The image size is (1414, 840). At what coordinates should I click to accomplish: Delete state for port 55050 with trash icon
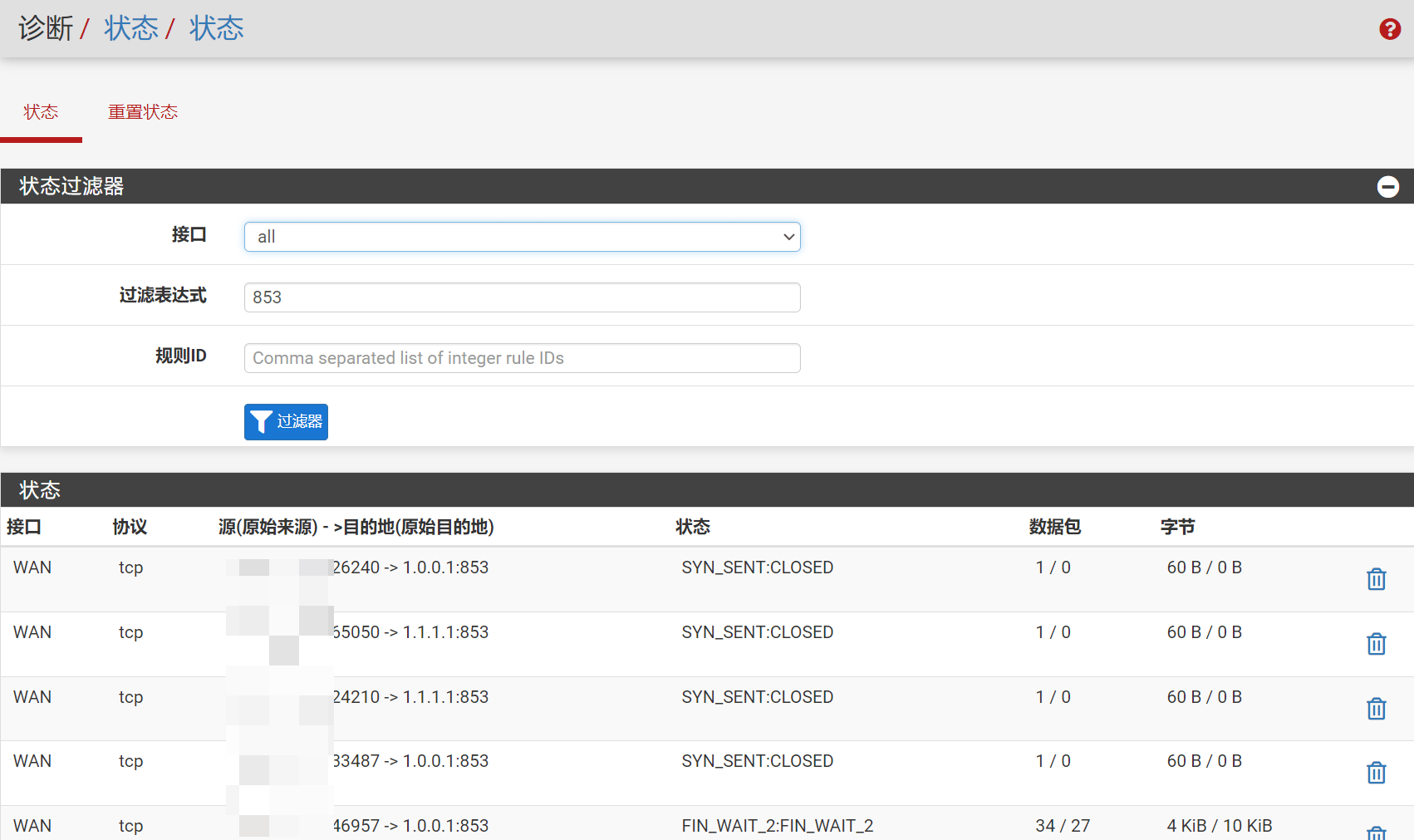[1376, 644]
